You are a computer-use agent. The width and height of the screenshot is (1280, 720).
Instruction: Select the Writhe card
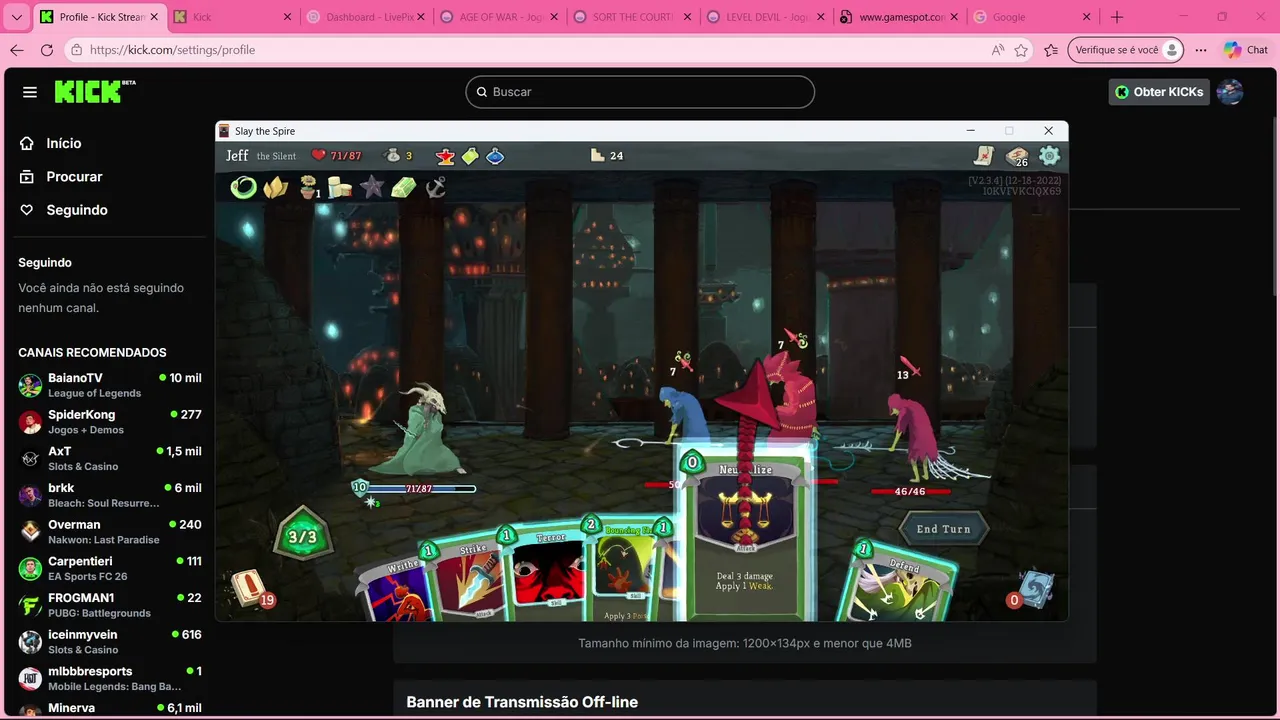tap(398, 590)
